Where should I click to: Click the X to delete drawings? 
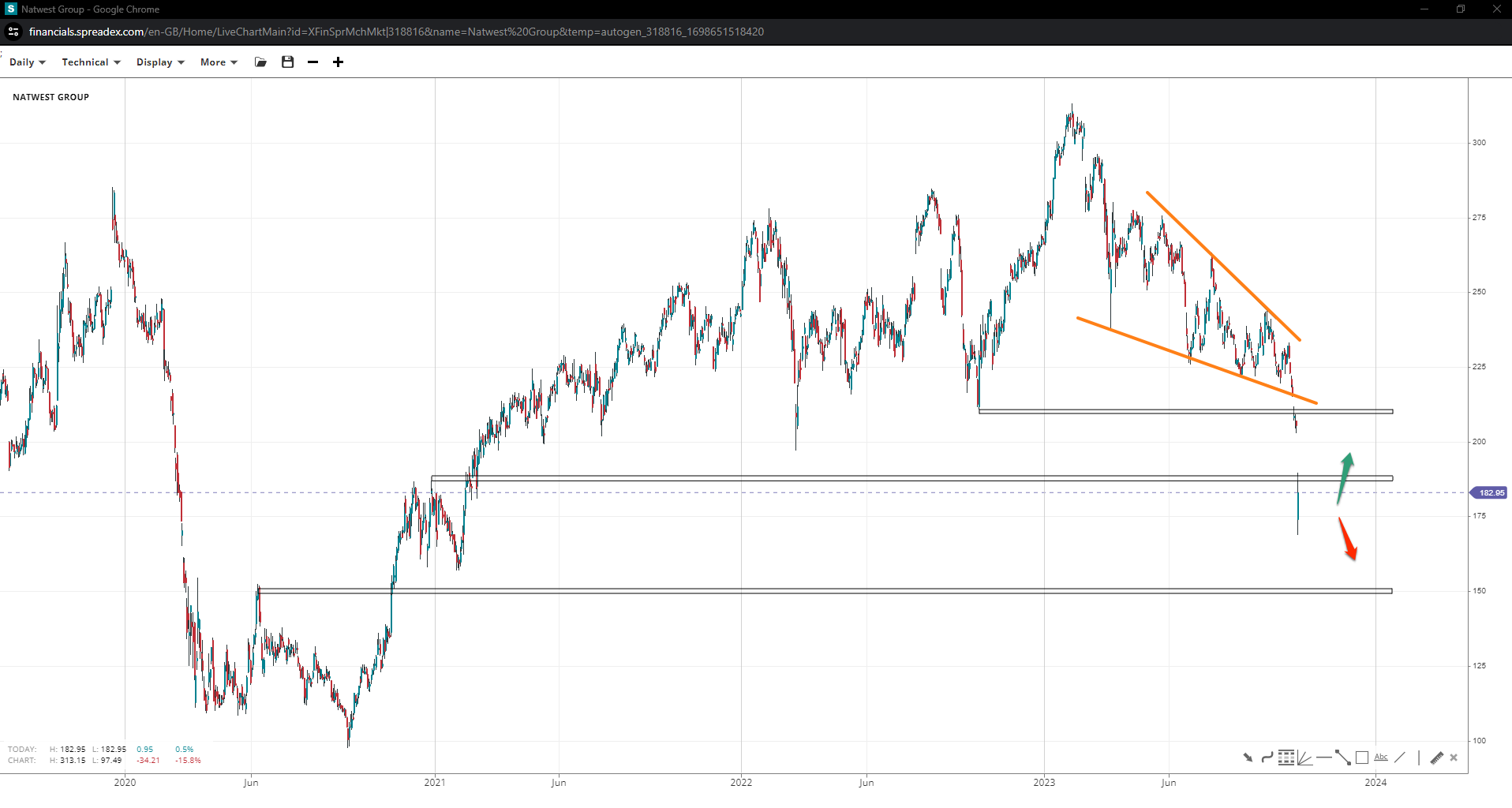click(x=1454, y=757)
